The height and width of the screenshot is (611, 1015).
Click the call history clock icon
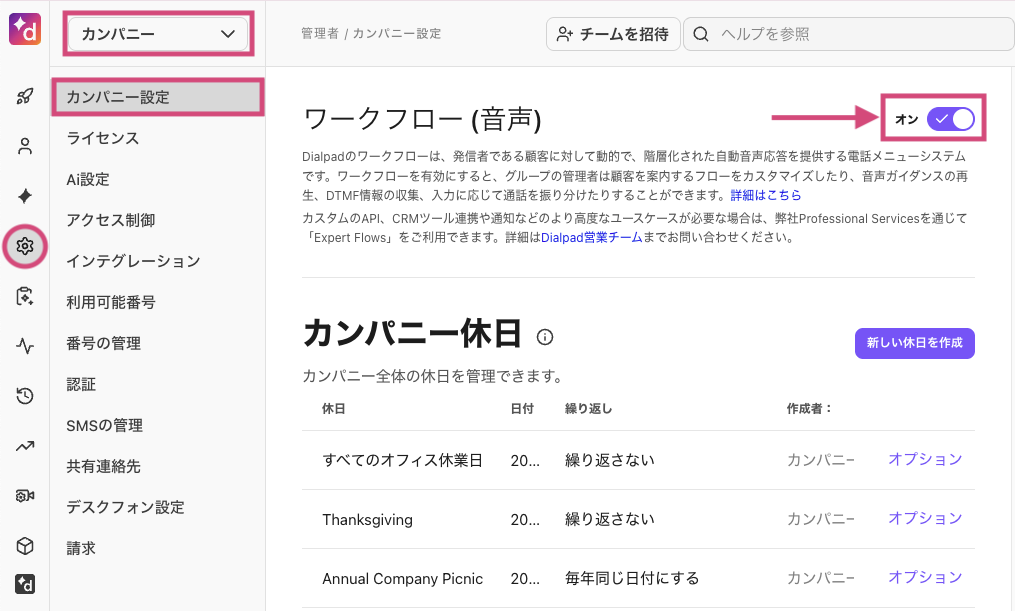23,396
